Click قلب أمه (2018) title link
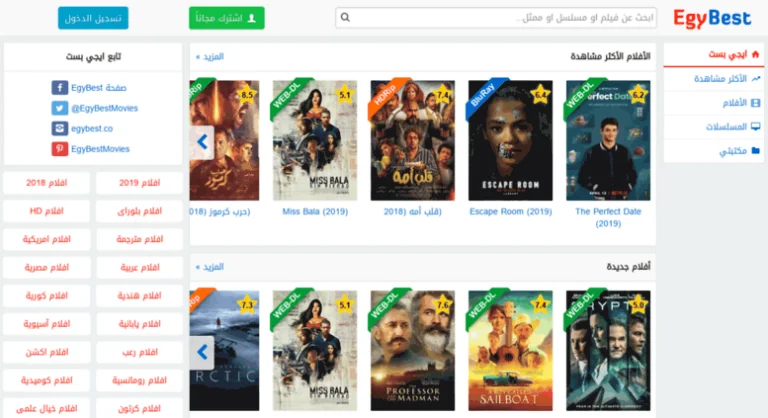The height and width of the screenshot is (418, 768). (x=412, y=212)
